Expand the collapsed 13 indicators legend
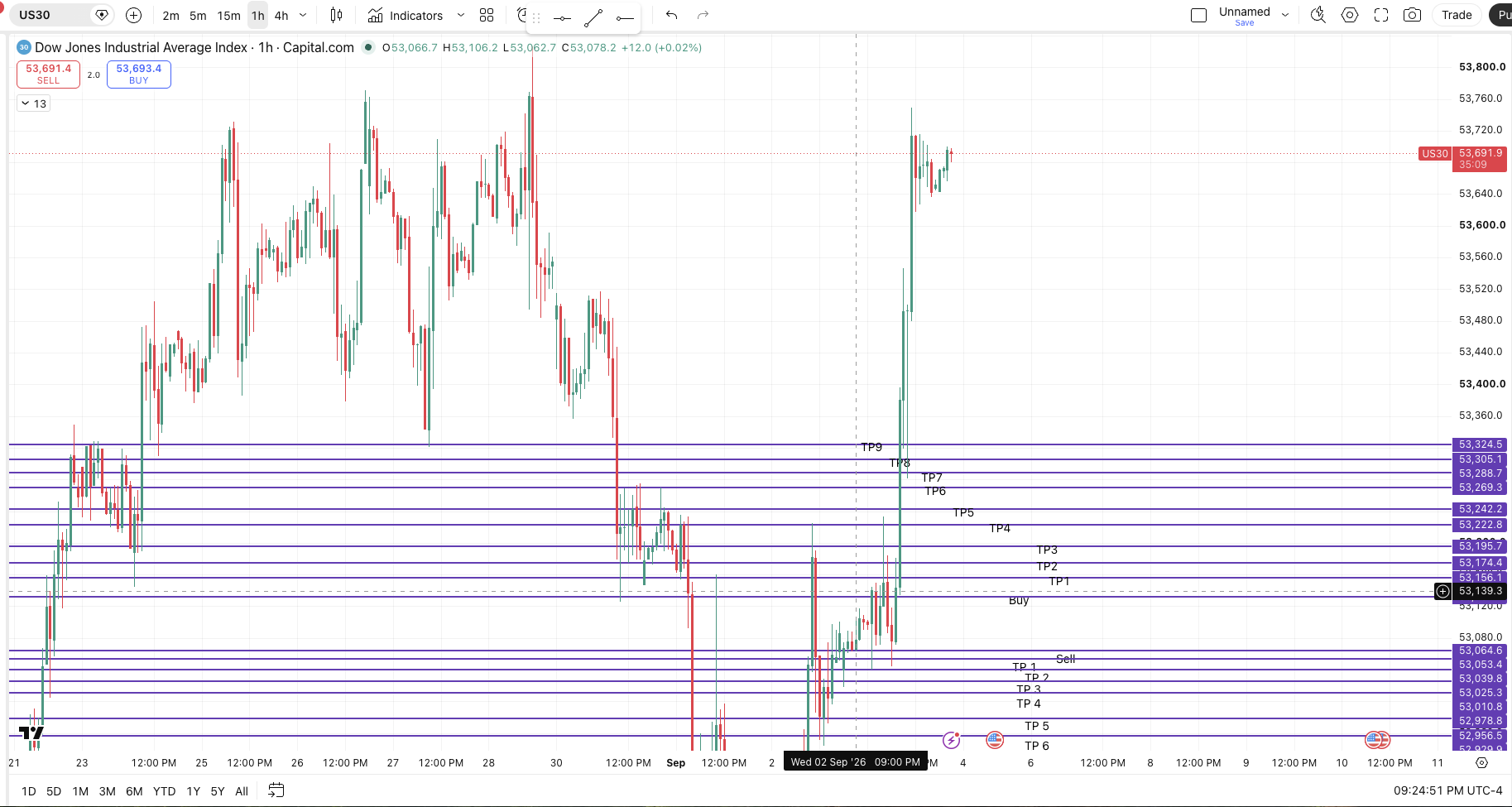Screen dimensions: 1512x807 click(x=34, y=103)
